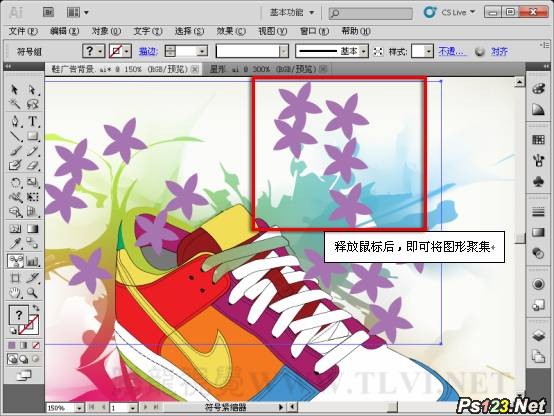Open the Symbols panel club icon
This screenshot has height=416, width=554.
click(538, 182)
